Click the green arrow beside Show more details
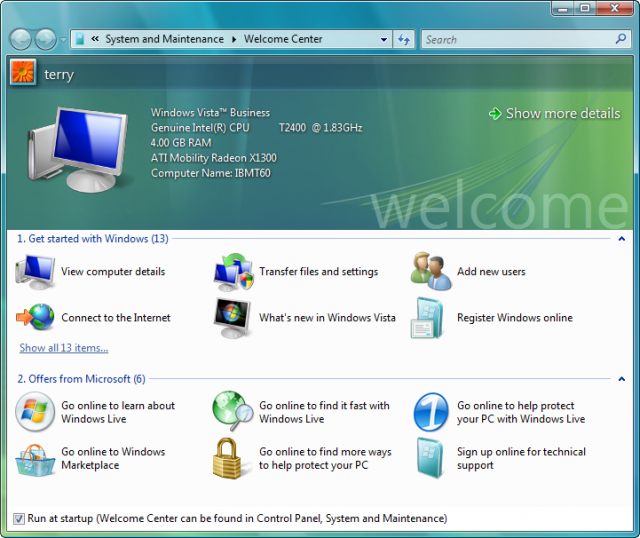This screenshot has width=640, height=538. [495, 113]
